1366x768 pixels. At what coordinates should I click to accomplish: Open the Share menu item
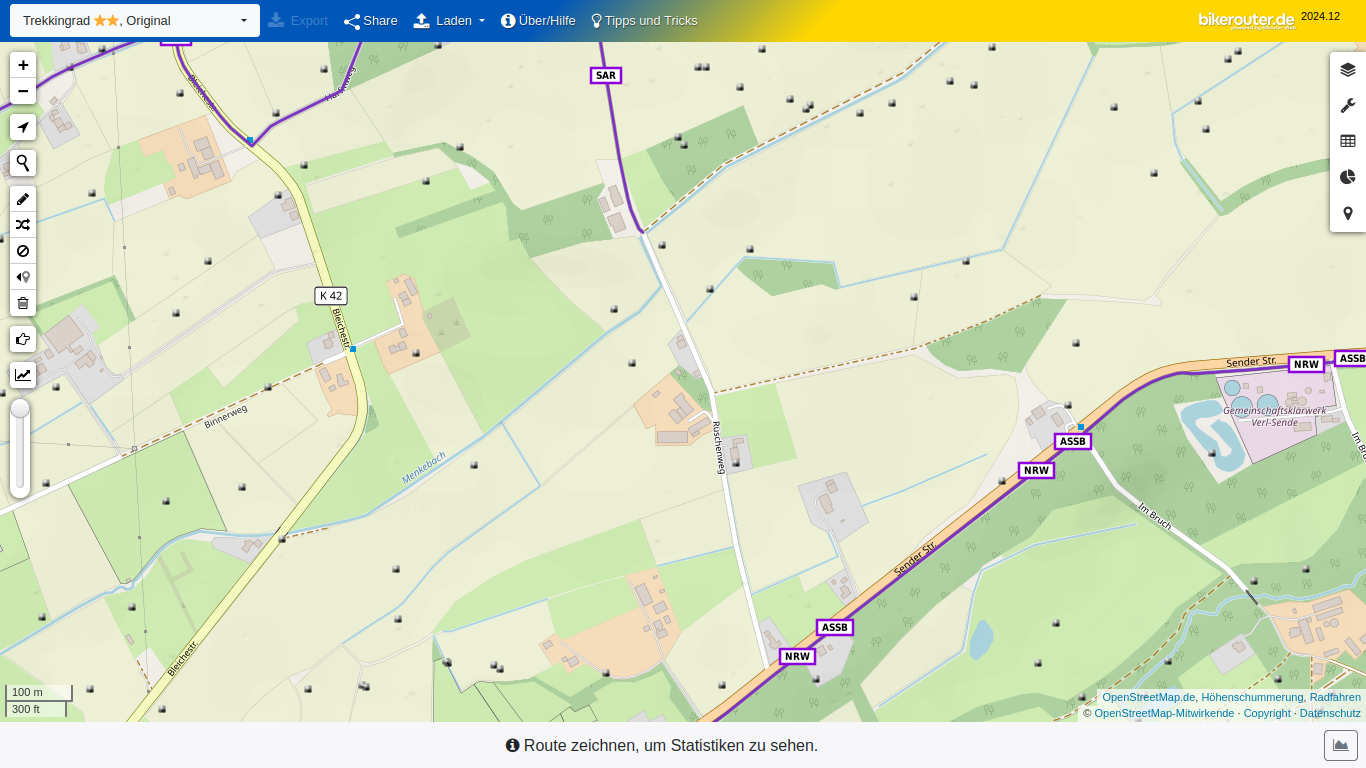click(x=370, y=21)
